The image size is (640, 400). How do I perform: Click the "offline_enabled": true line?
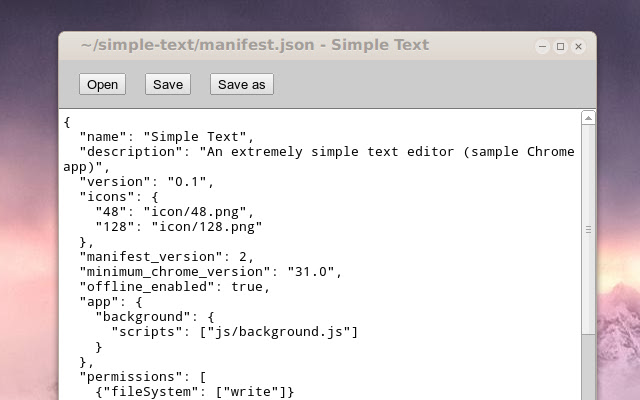coord(174,287)
